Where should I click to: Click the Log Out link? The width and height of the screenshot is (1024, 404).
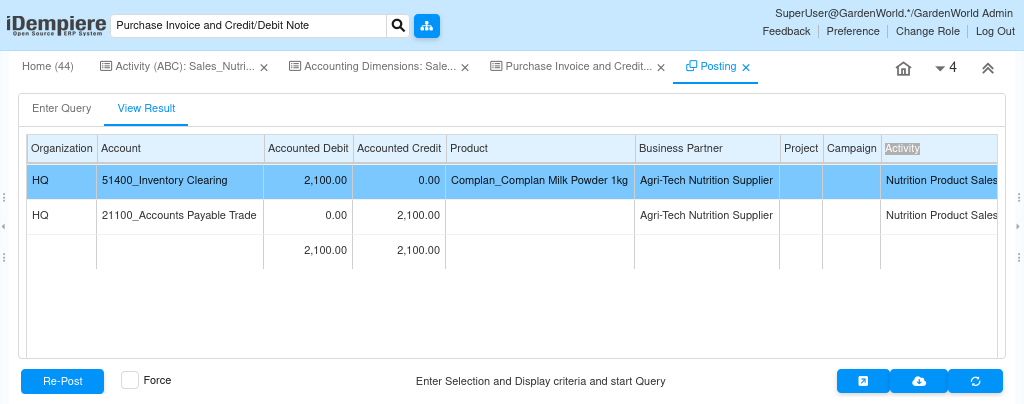pos(995,31)
